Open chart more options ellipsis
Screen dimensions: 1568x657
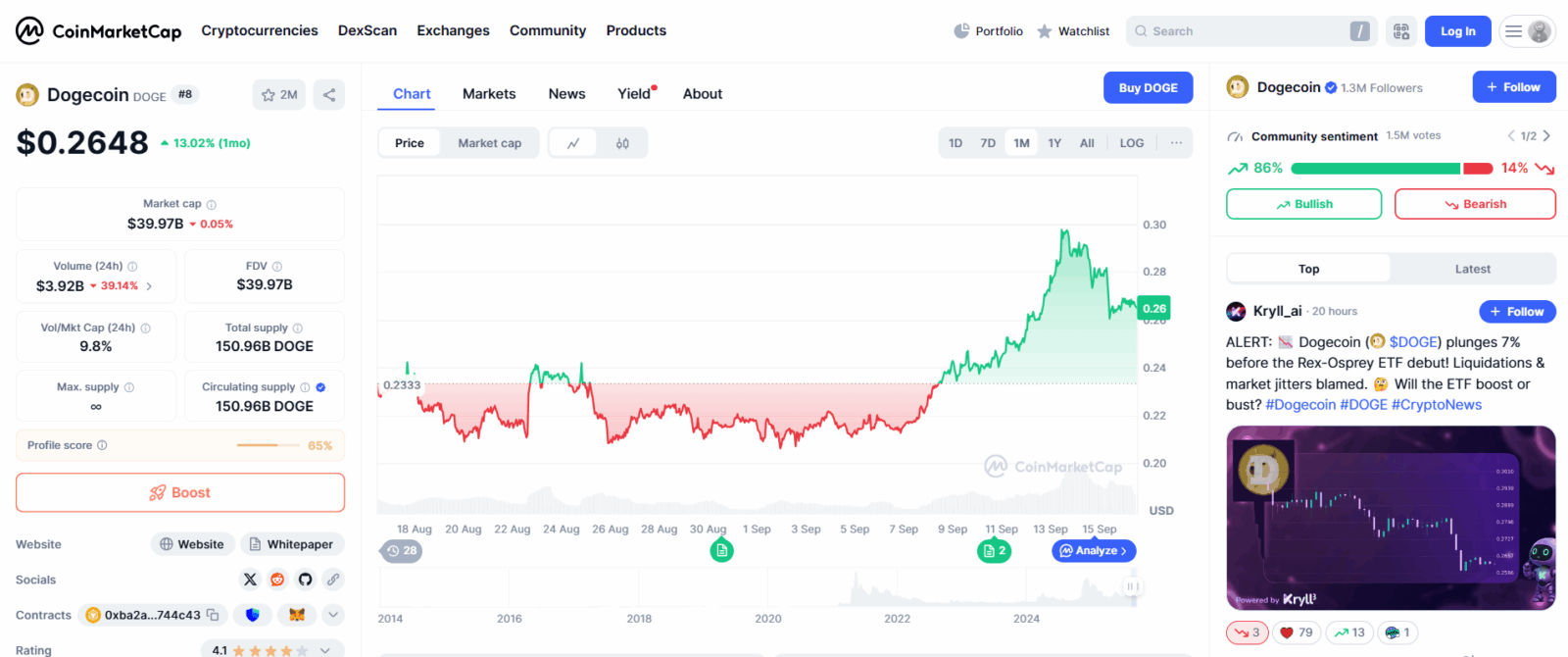[1176, 143]
